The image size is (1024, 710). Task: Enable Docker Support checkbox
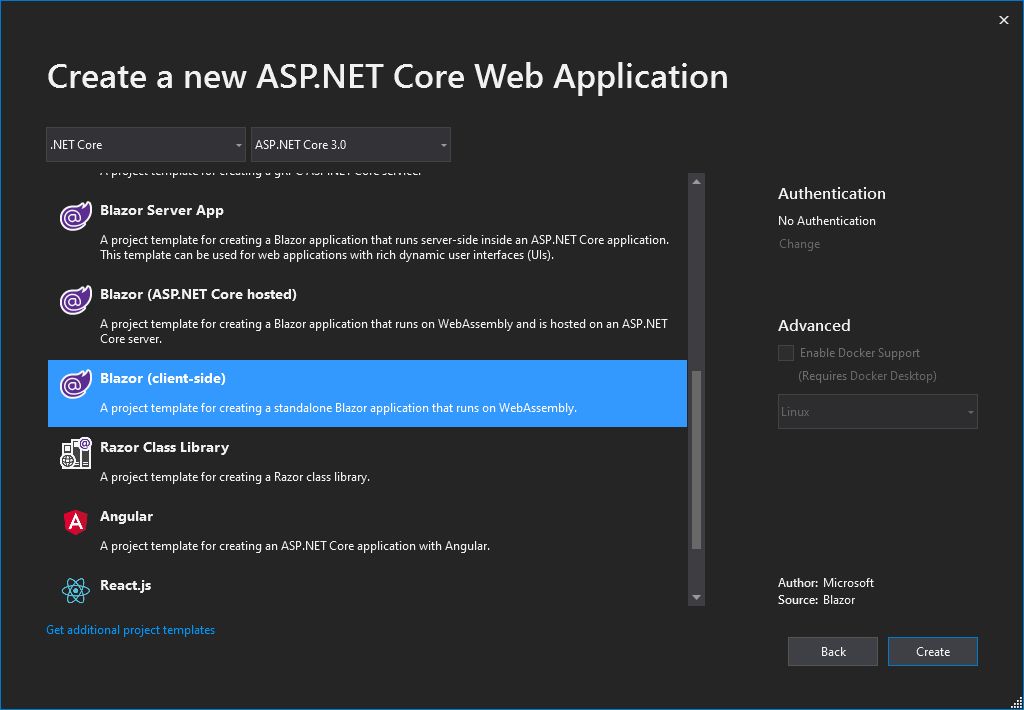(x=786, y=353)
